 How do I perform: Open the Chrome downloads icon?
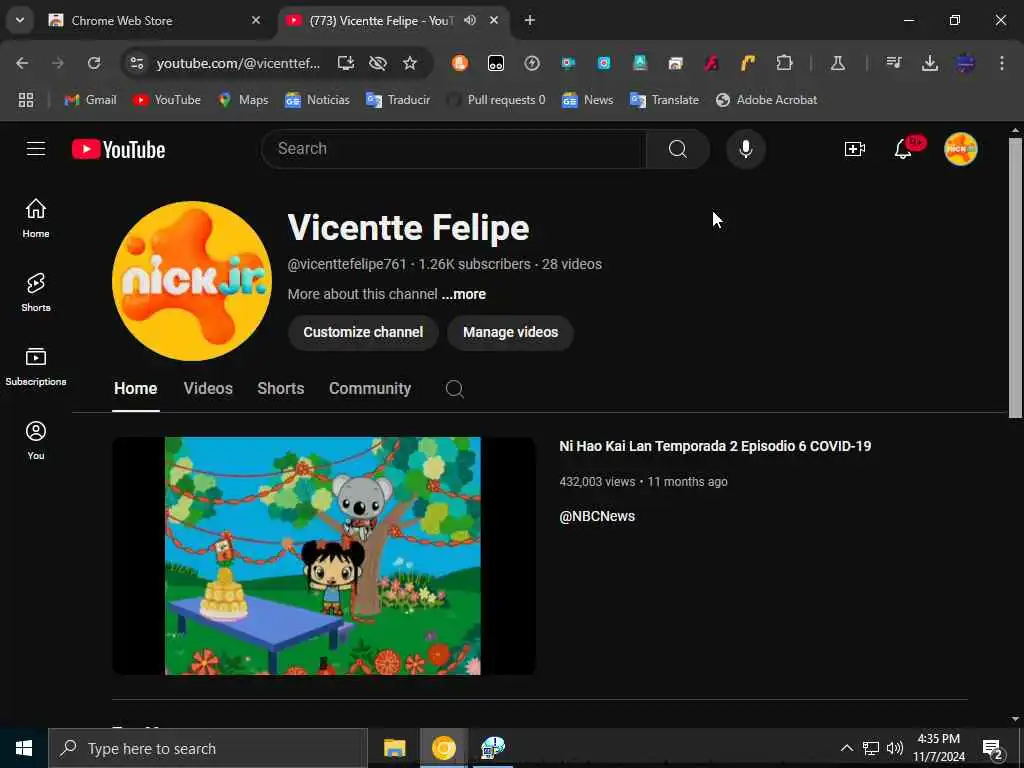(x=929, y=63)
